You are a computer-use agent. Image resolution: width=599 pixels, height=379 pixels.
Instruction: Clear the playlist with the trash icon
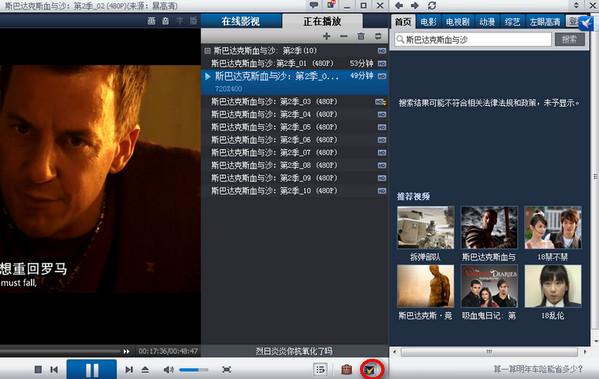(361, 36)
